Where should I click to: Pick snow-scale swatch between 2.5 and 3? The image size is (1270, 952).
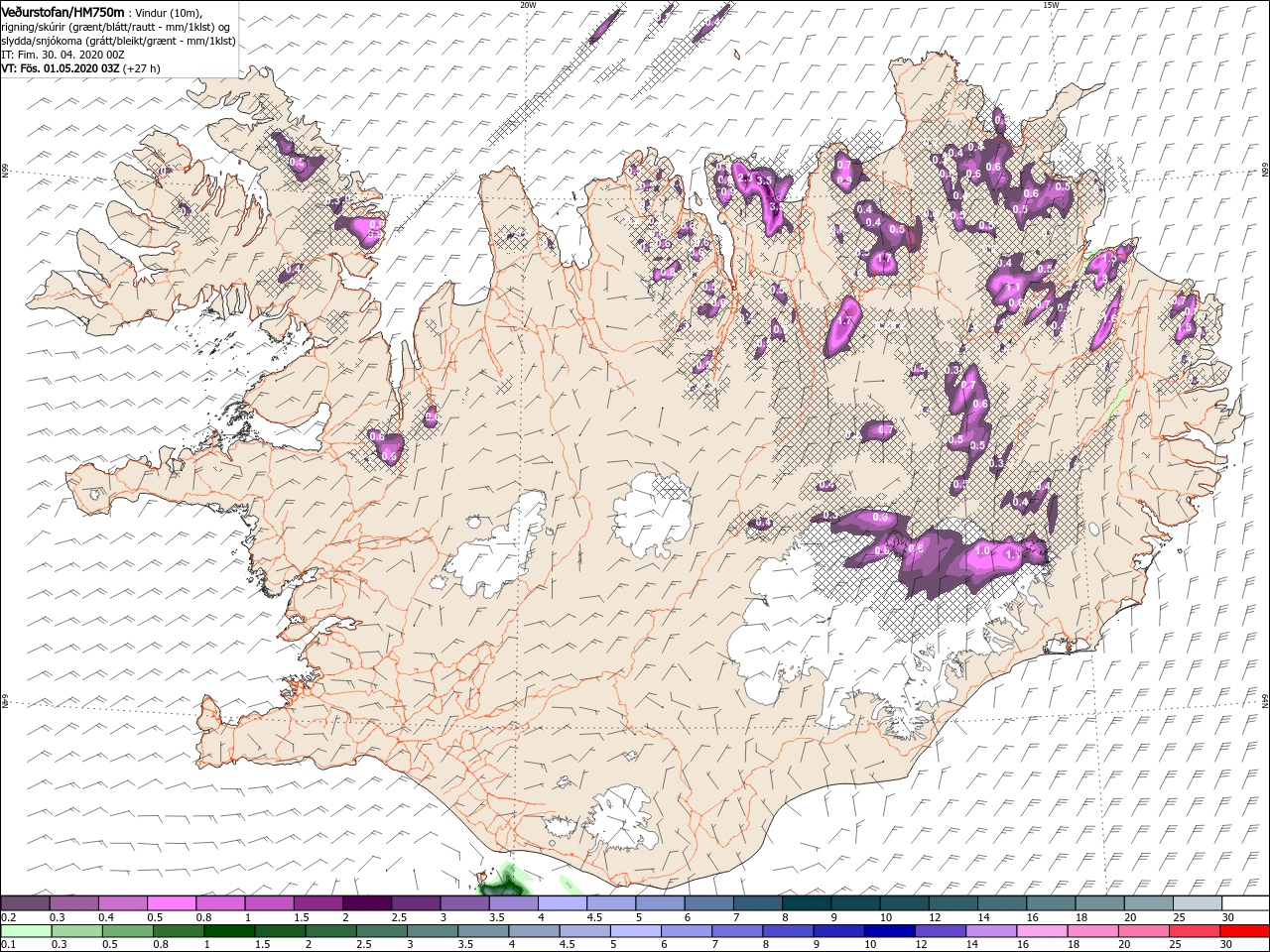point(415,903)
